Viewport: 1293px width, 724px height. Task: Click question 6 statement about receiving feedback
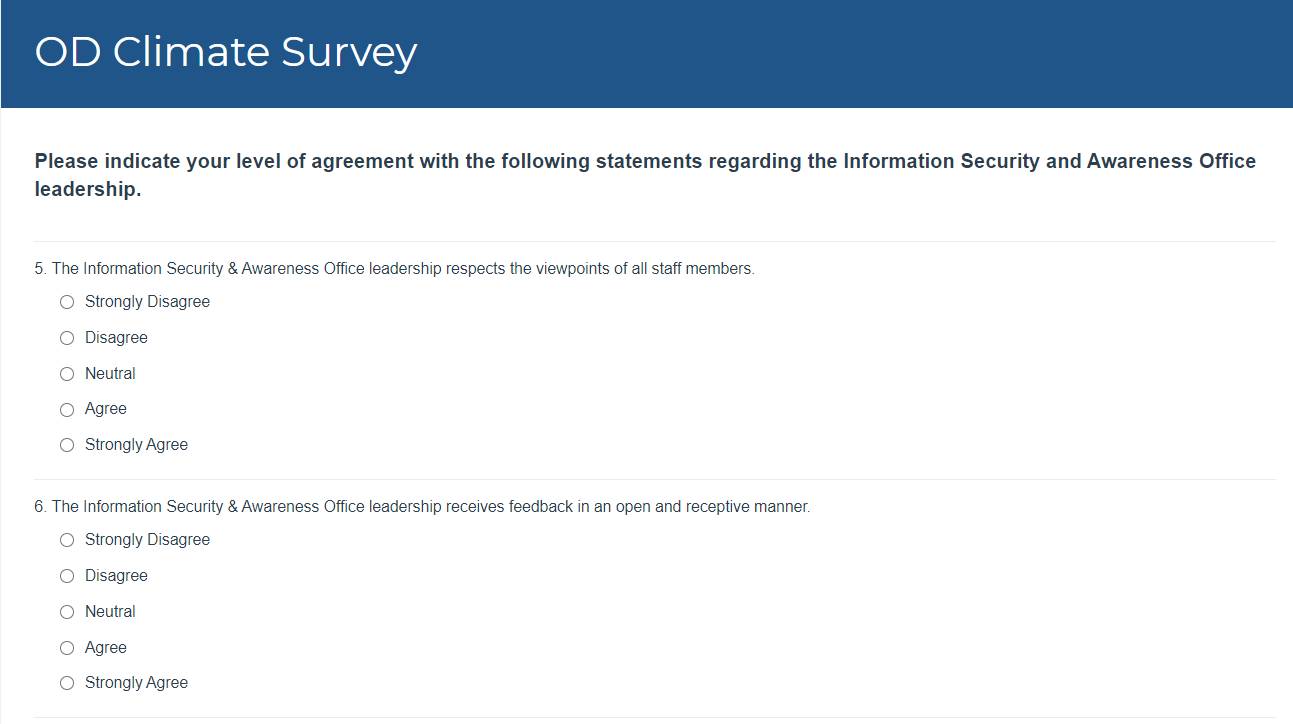[x=421, y=507]
